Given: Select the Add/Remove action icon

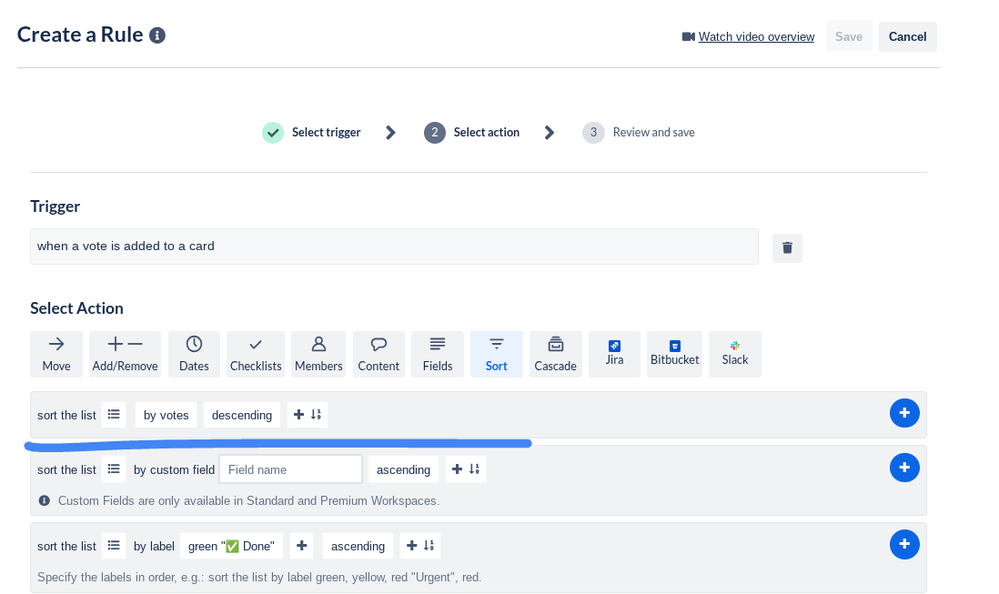Looking at the screenshot, I should [124, 353].
